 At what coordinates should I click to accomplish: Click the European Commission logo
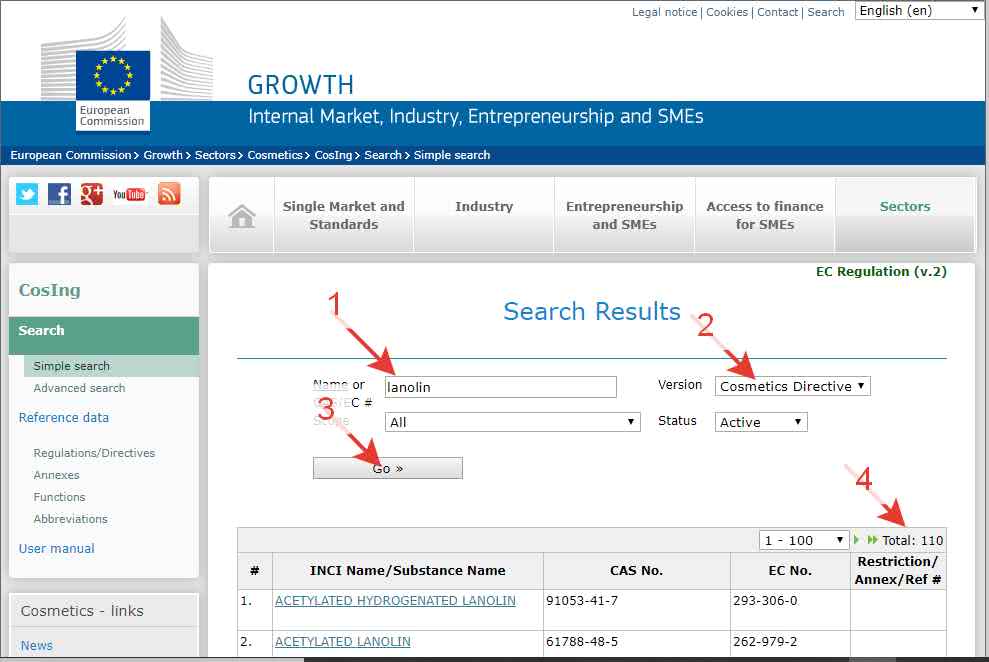(x=112, y=90)
